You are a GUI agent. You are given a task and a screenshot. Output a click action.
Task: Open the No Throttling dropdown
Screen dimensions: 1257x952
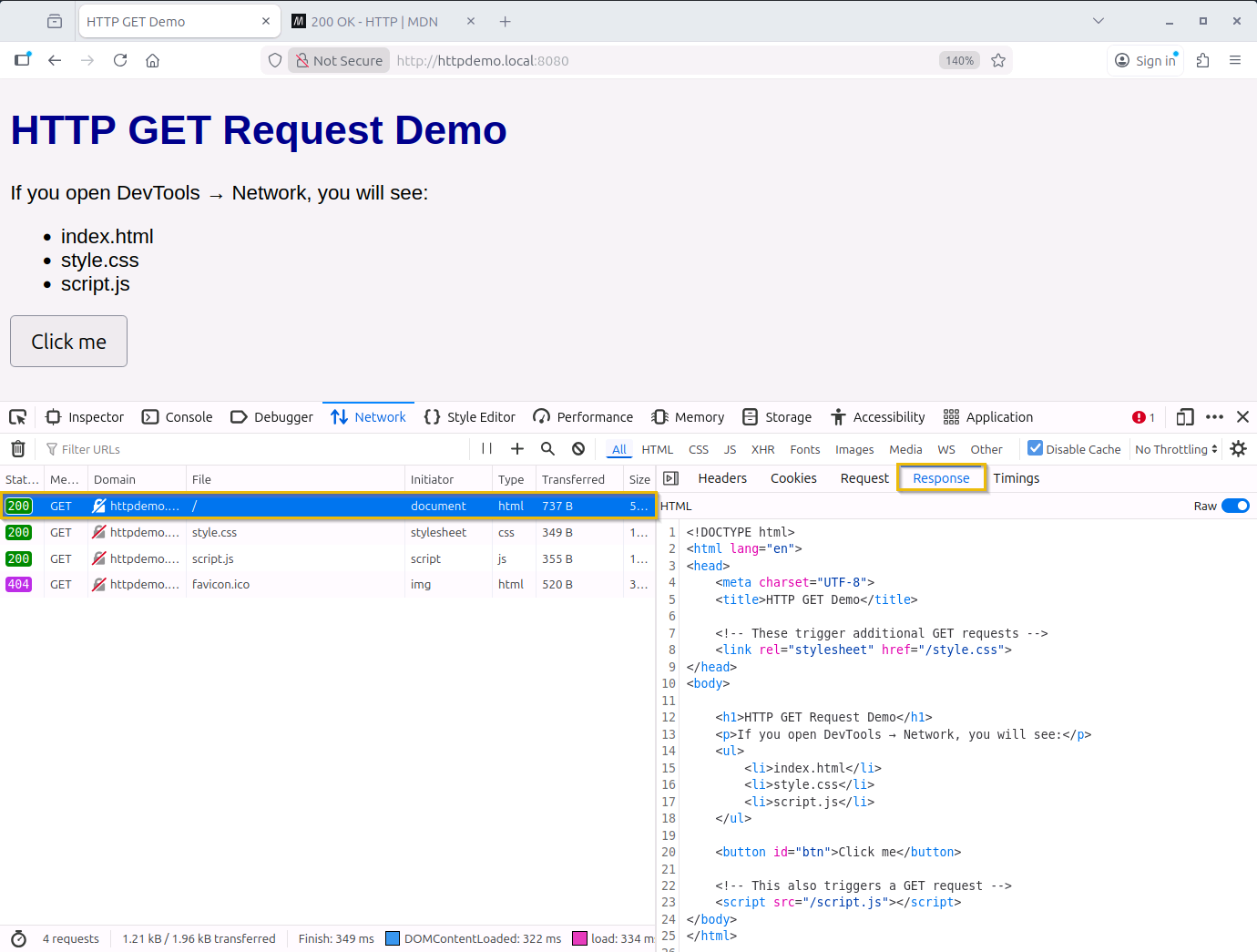pos(1175,448)
